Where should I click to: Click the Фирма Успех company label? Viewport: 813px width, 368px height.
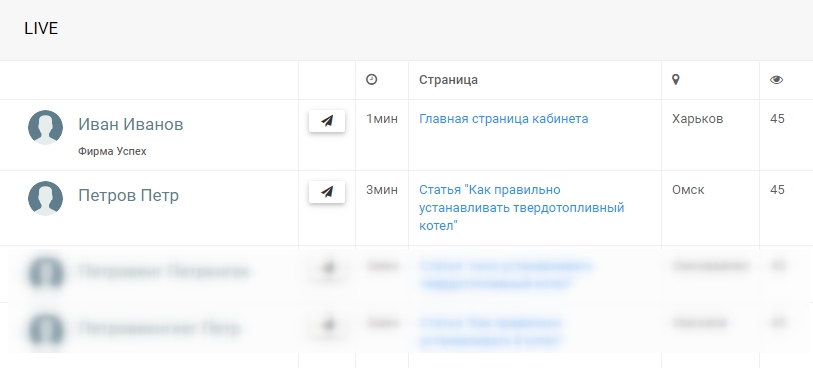pos(112,151)
